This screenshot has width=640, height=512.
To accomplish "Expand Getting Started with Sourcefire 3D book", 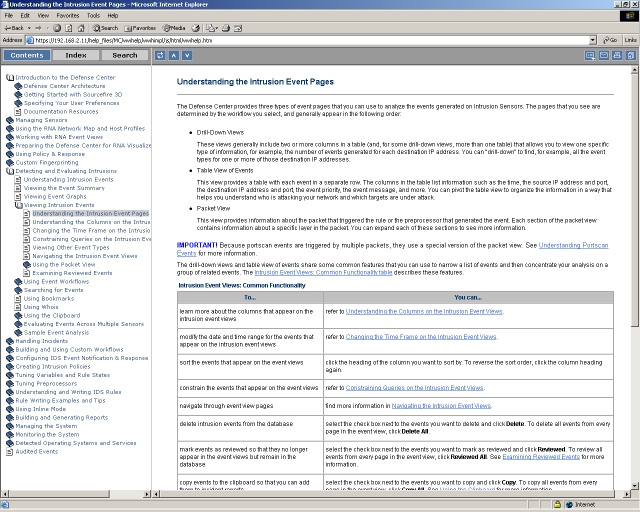I will click(18, 95).
